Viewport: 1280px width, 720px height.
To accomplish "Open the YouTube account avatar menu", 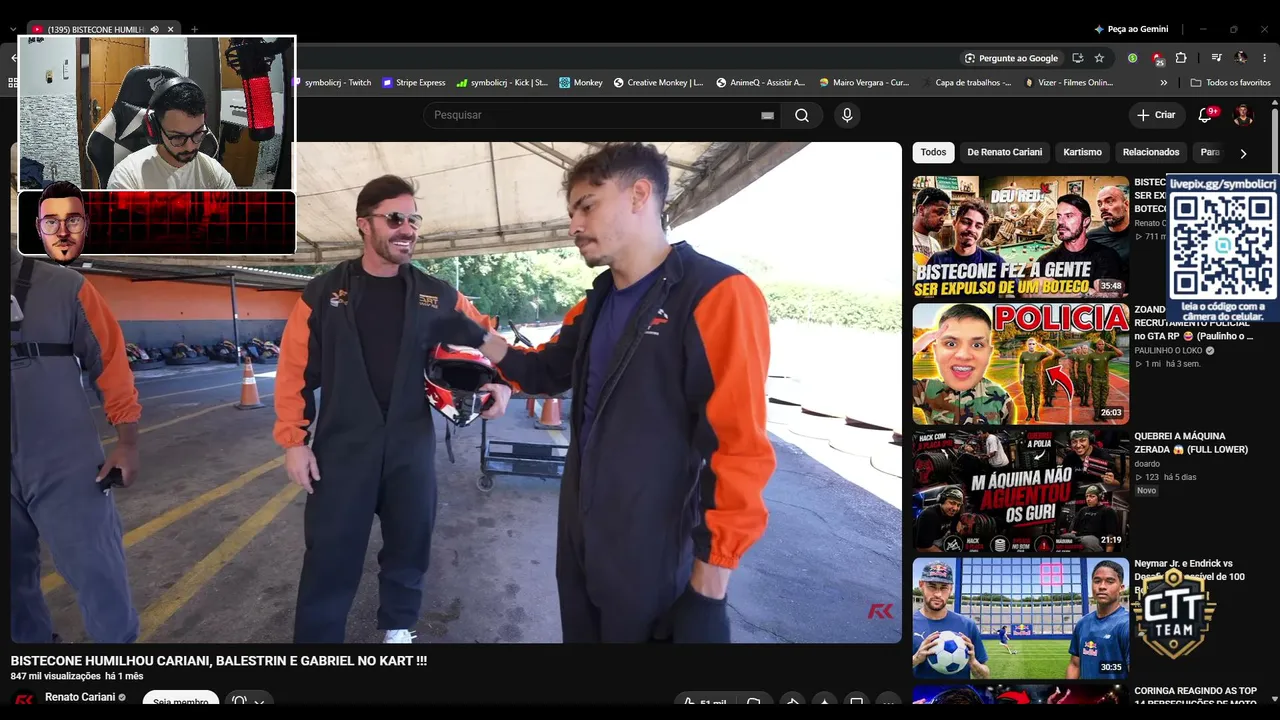I will click(1243, 115).
